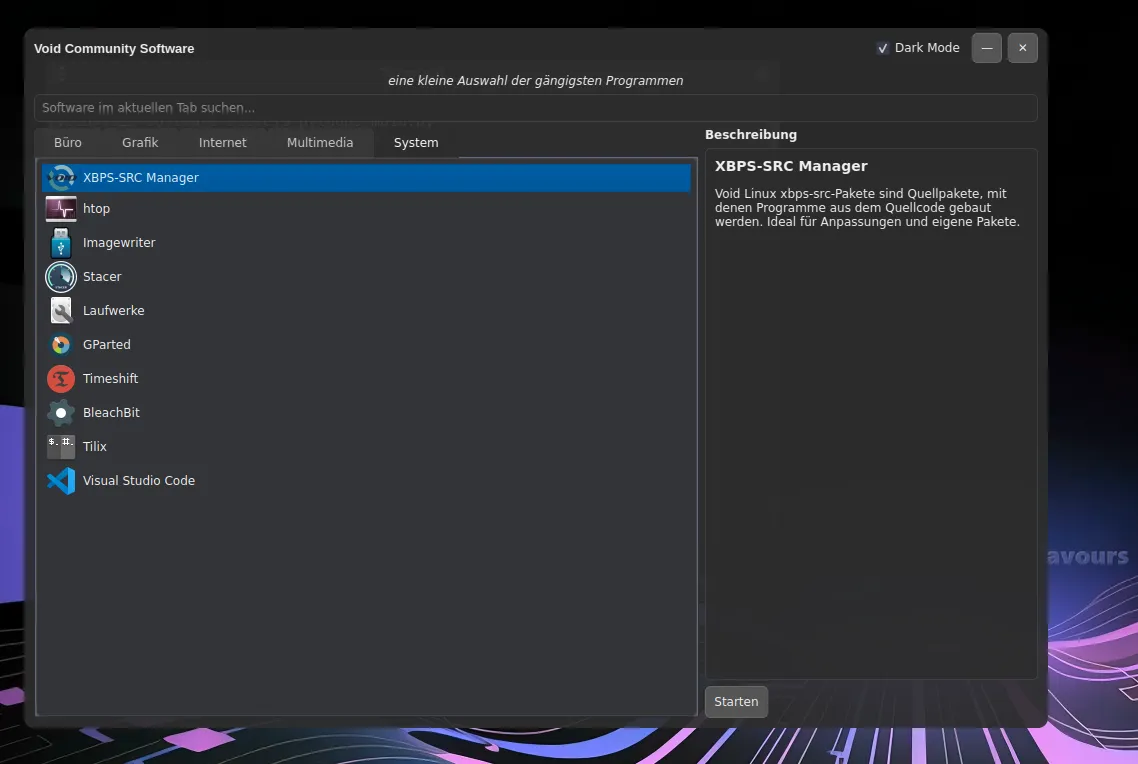Close the Void Community Software window
This screenshot has height=764, width=1138.
(1023, 48)
